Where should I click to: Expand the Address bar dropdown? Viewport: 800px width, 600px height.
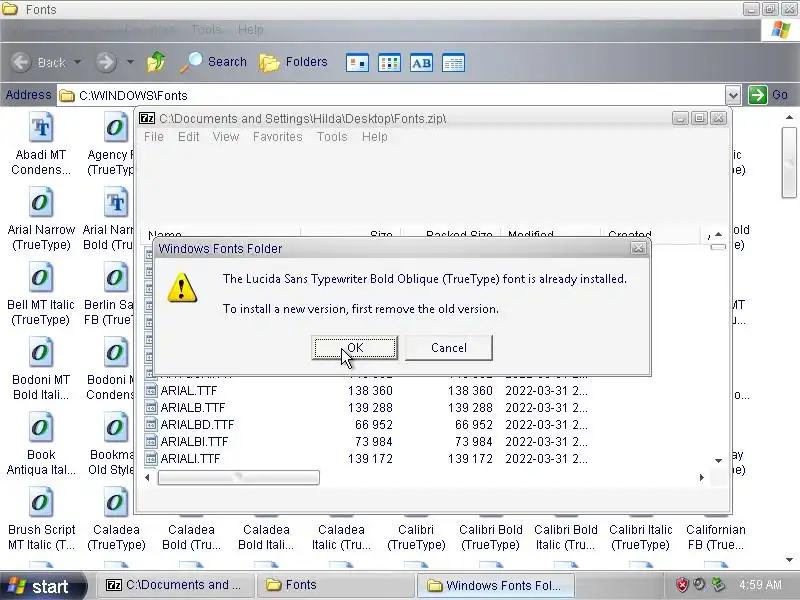click(x=733, y=95)
